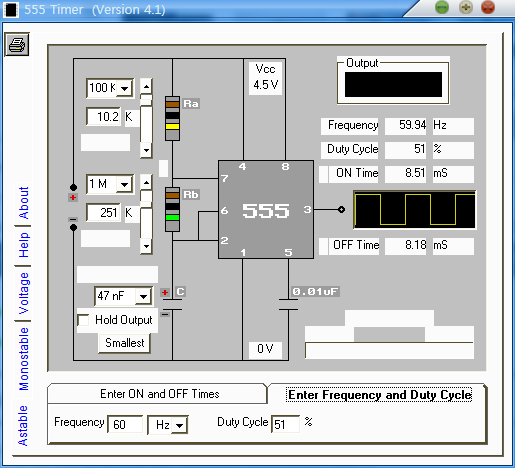Image resolution: width=515 pixels, height=468 pixels.
Task: Switch to Enter ON and OFF Times tab
Action: click(159, 394)
